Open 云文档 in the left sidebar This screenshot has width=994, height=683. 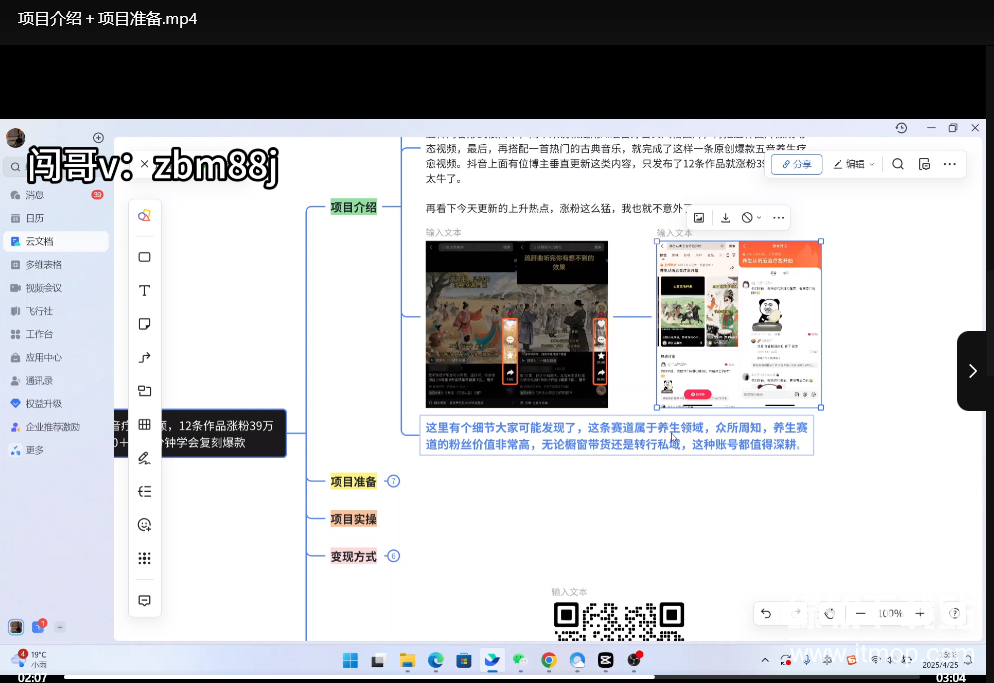(40, 241)
